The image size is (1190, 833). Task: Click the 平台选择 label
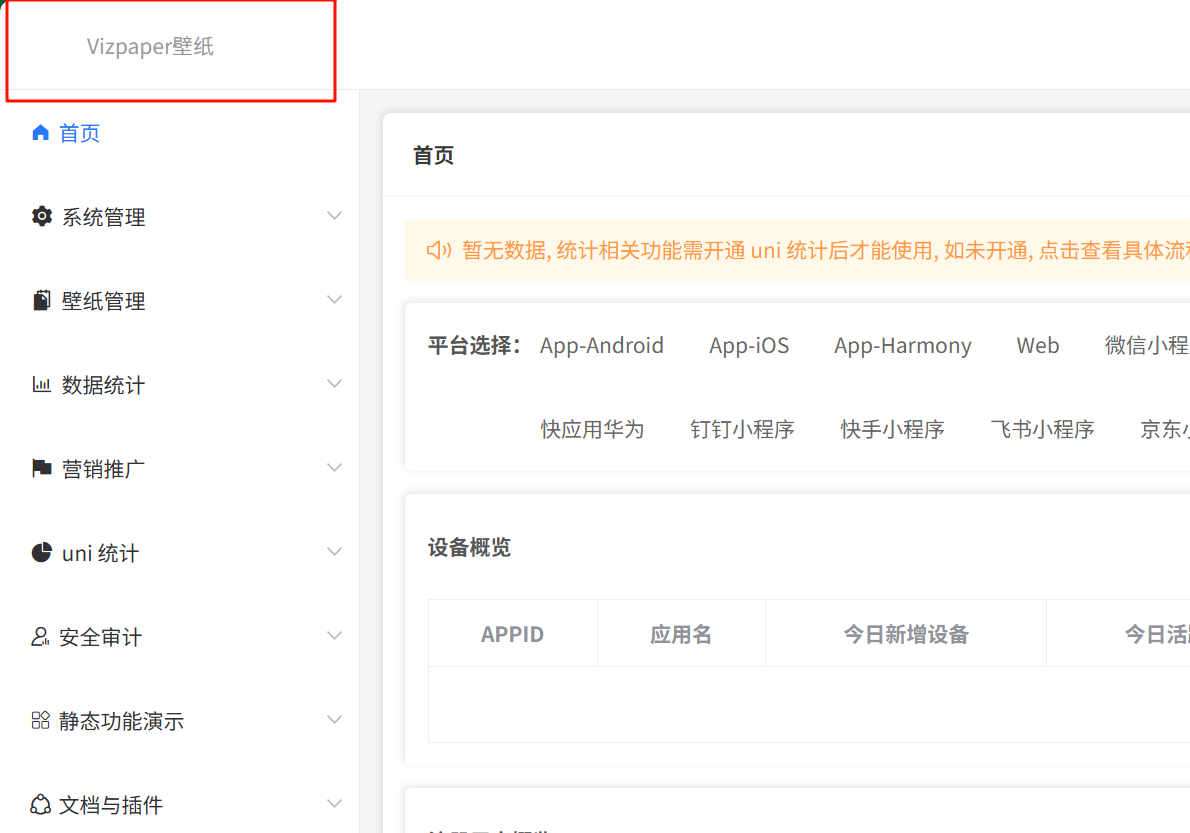coord(474,345)
